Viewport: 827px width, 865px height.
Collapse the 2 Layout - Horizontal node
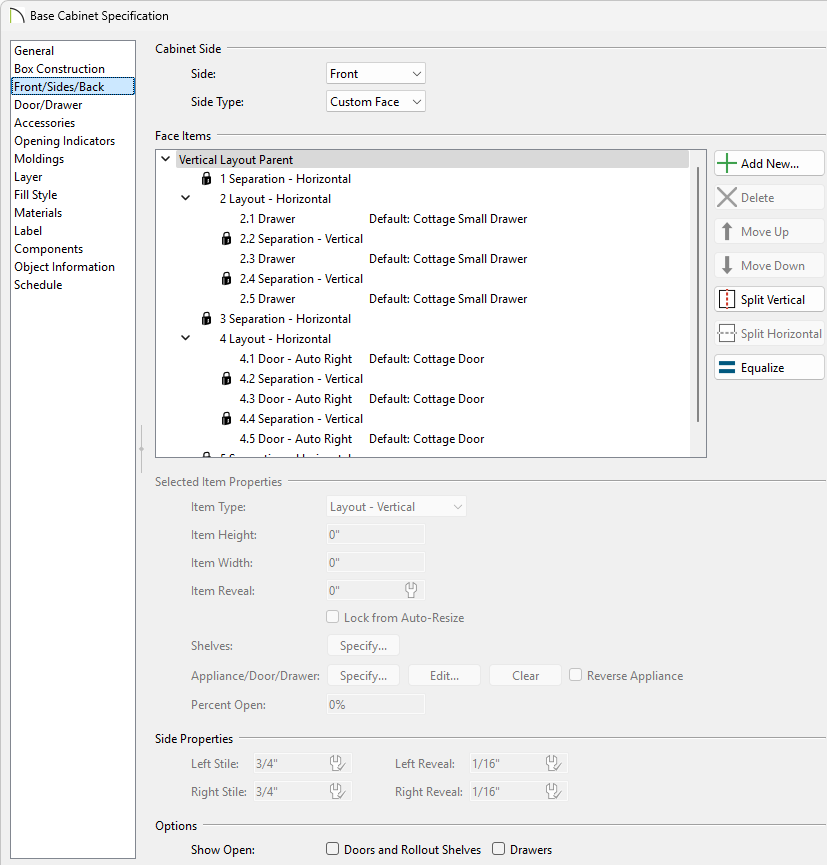coord(186,198)
